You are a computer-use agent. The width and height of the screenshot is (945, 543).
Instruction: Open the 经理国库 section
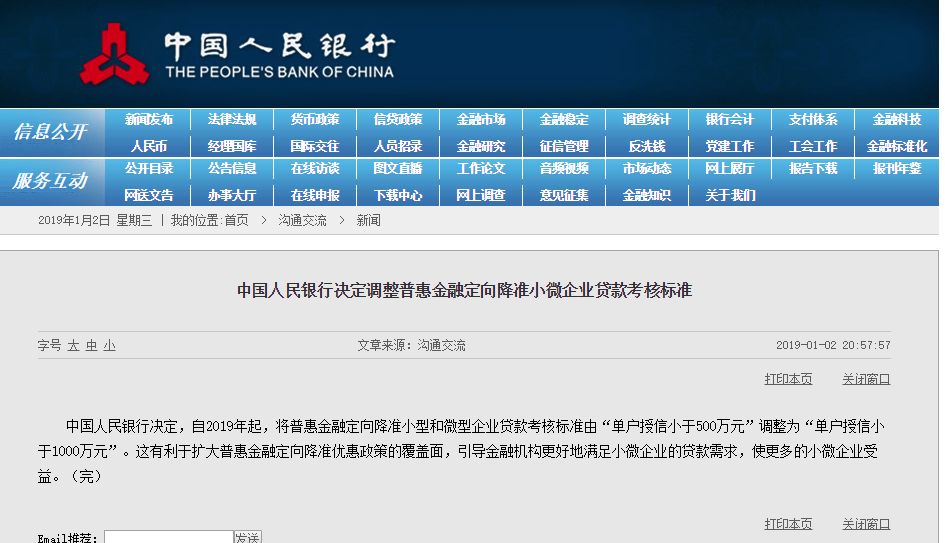pyautogui.click(x=232, y=146)
